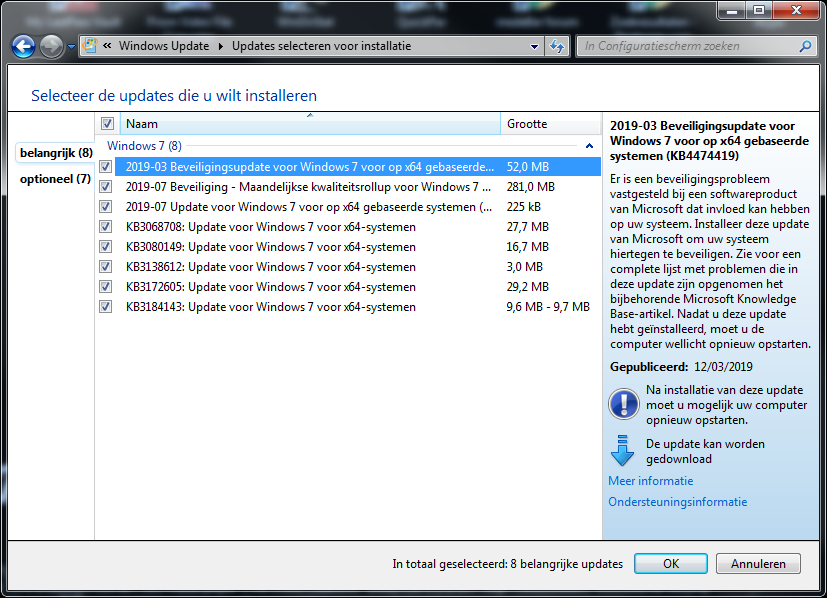Uncheck the 2019-07 Update voor Windows 7 checkbox
Viewport: 827px width, 598px height.
pyautogui.click(x=105, y=207)
